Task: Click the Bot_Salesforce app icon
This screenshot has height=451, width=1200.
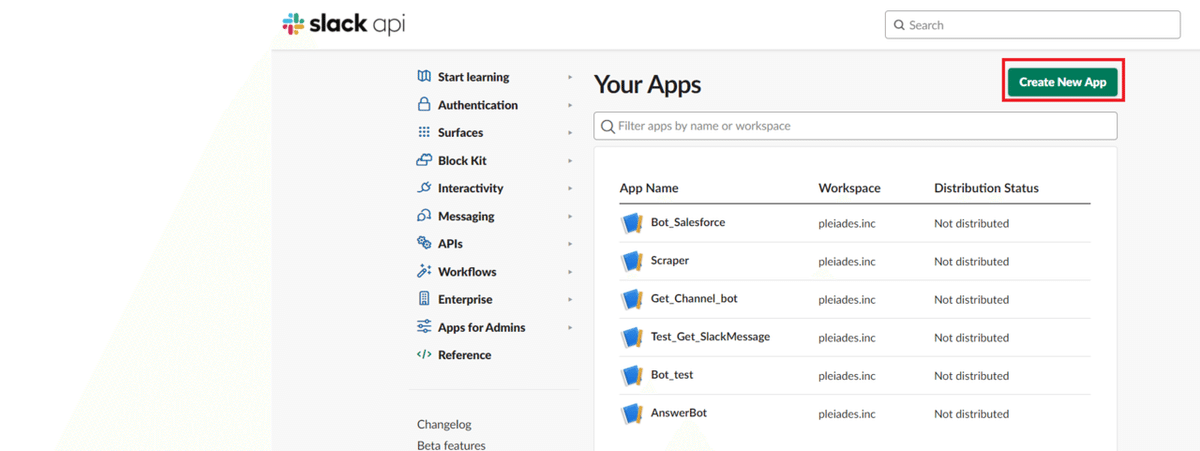Action: click(631, 223)
